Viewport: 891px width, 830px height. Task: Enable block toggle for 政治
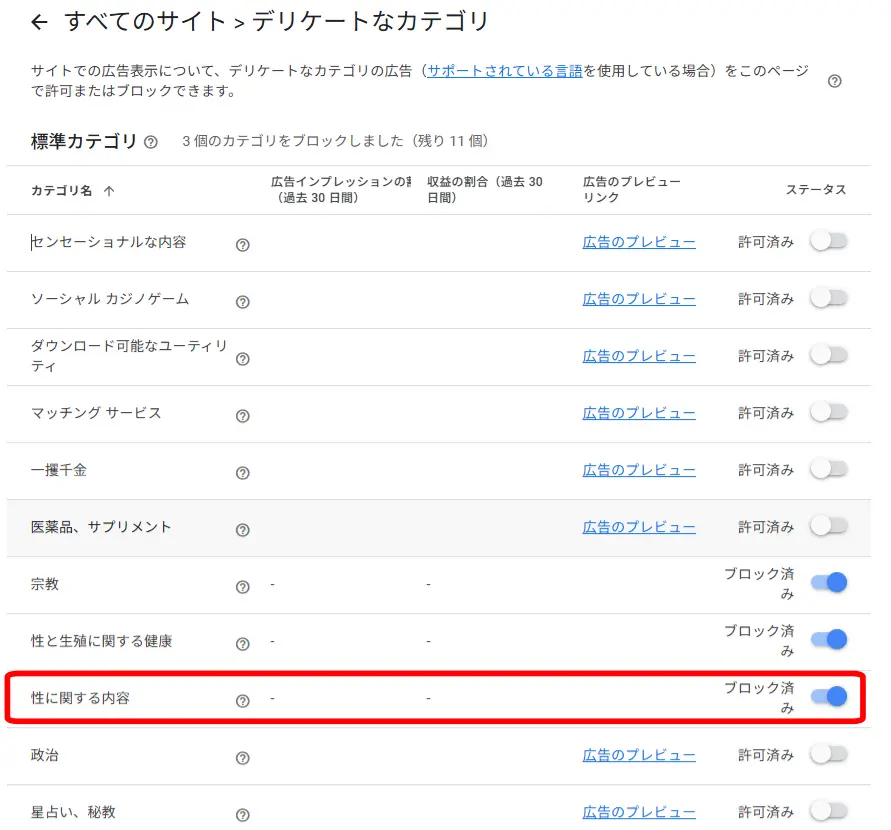click(x=828, y=754)
